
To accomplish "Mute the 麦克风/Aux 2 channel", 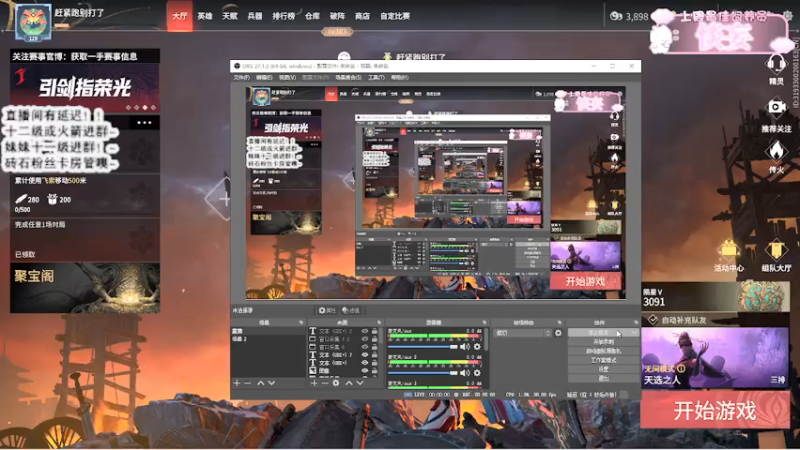I will pyautogui.click(x=465, y=373).
